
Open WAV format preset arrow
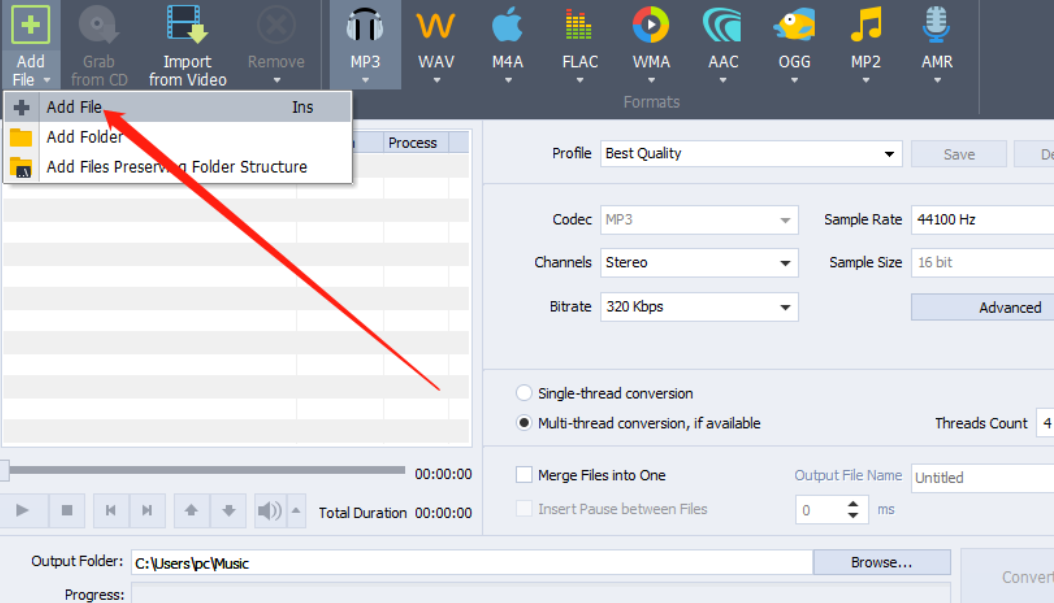pyautogui.click(x=436, y=81)
